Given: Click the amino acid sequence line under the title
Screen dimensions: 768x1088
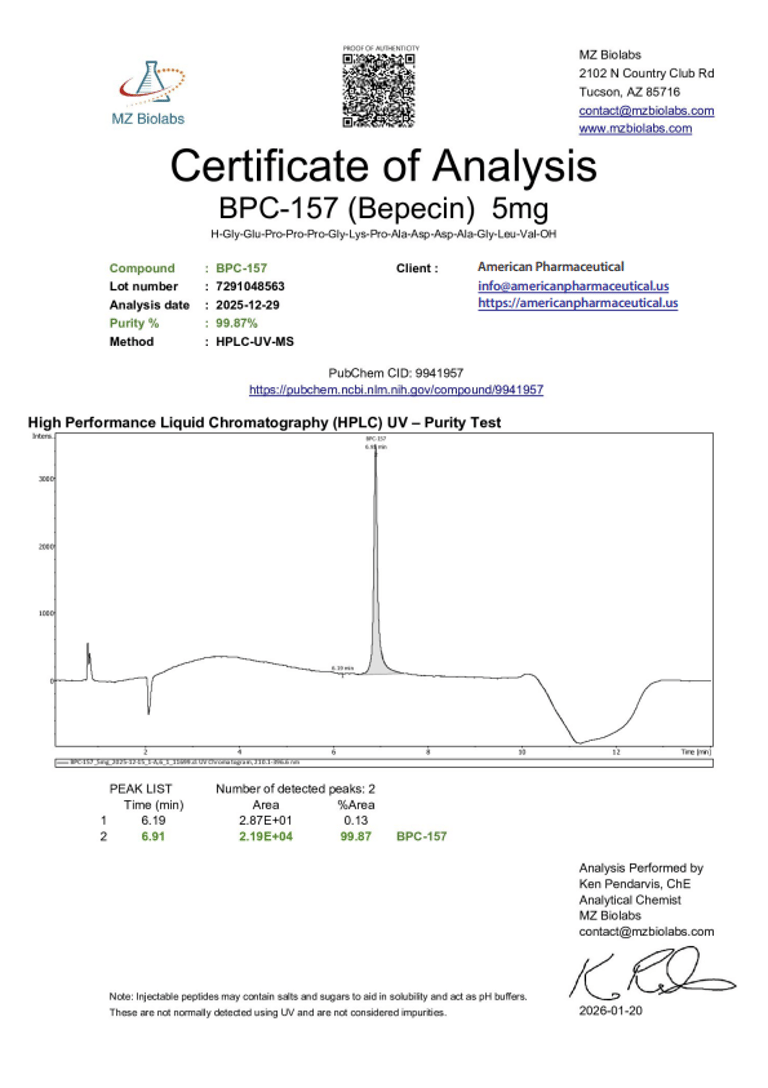Looking at the screenshot, I should coord(383,235).
